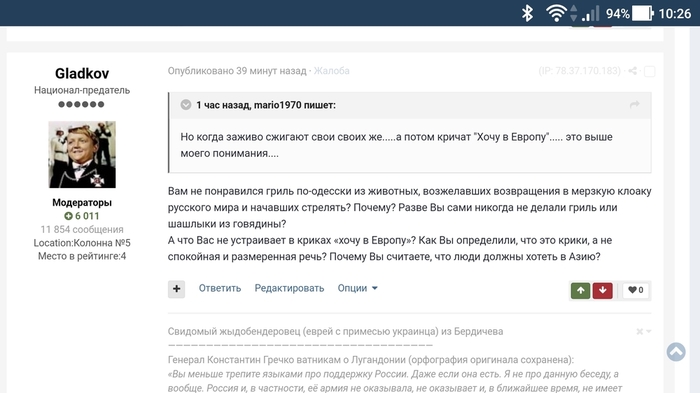
Task: Click the Редактировать edit link
Action: (289, 288)
